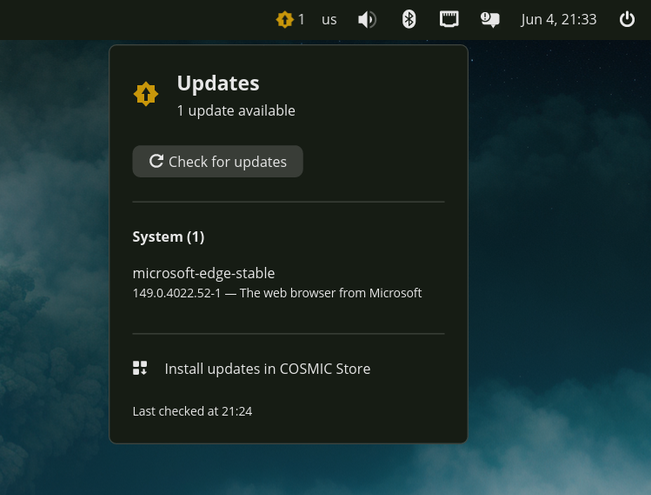Screen dimensions: 651x495
Task: Open the notifications applet
Action: click(490, 20)
